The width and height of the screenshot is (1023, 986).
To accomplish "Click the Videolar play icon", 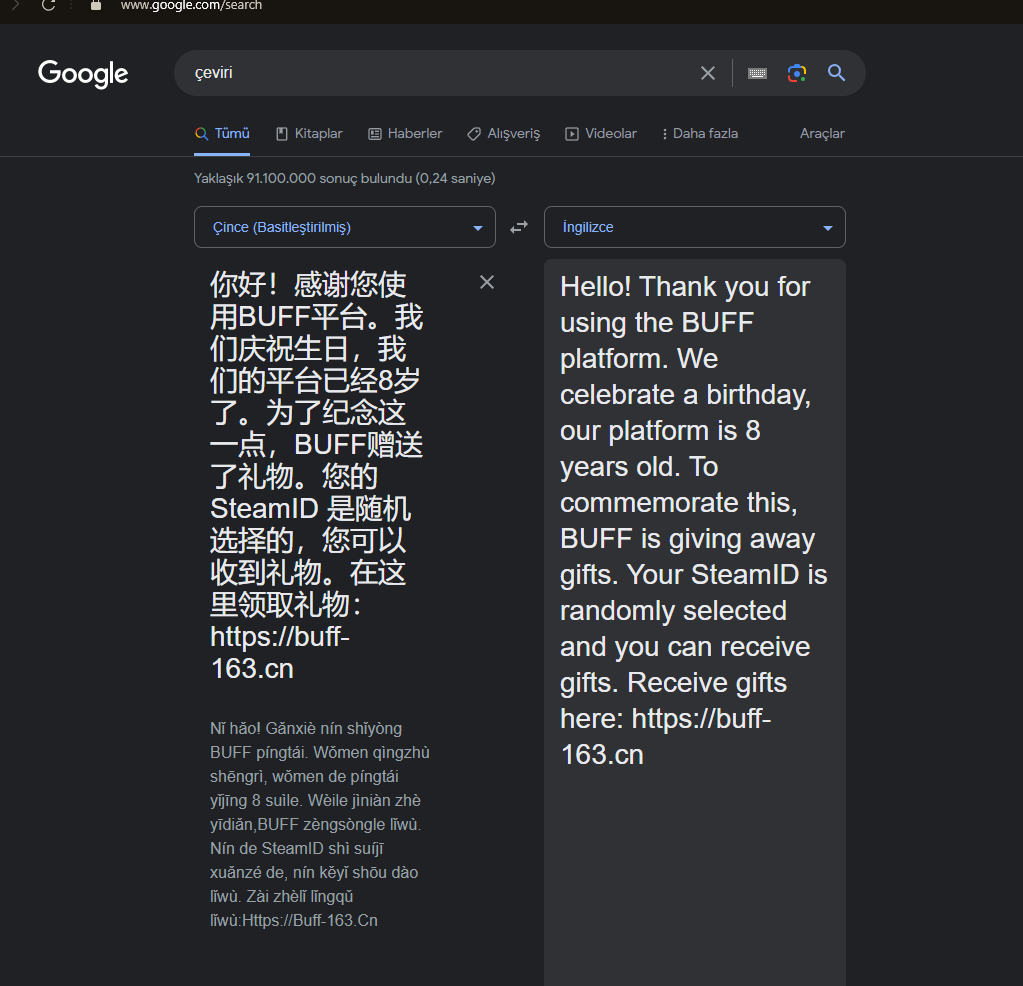I will [x=572, y=134].
